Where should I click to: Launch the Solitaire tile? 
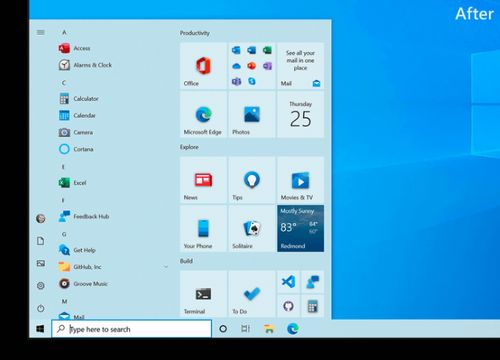point(252,228)
